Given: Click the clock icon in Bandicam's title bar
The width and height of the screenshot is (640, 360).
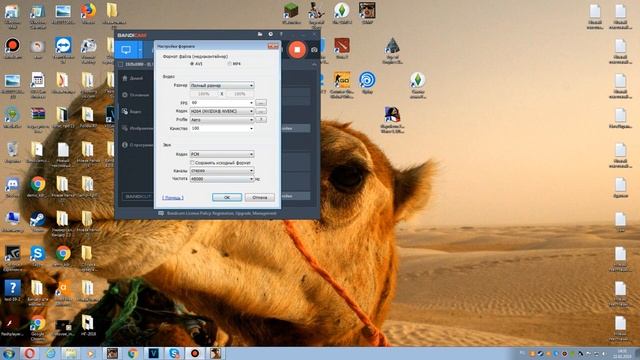Looking at the screenshot, I should coord(271,34).
